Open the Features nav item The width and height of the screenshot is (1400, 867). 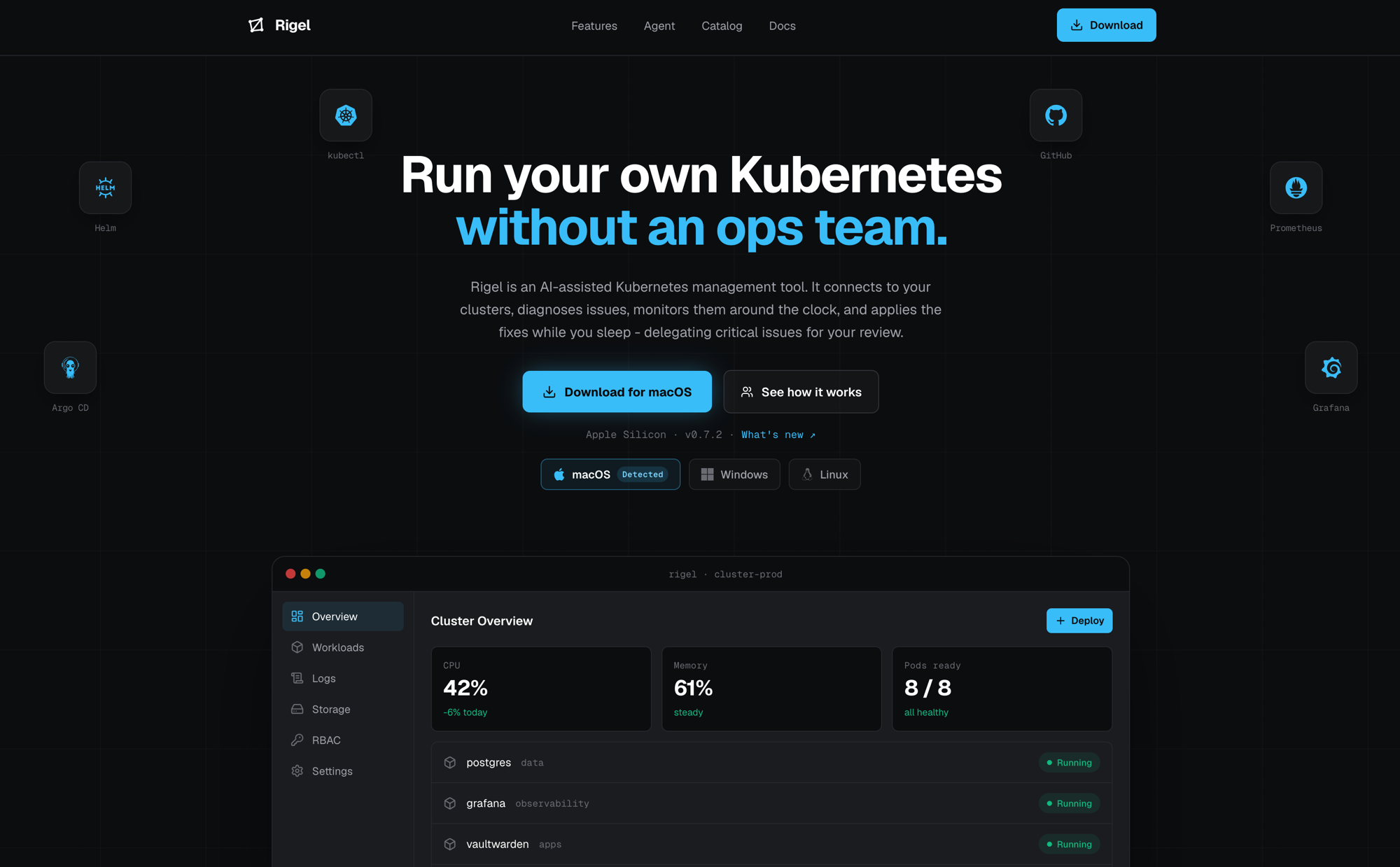tap(594, 26)
